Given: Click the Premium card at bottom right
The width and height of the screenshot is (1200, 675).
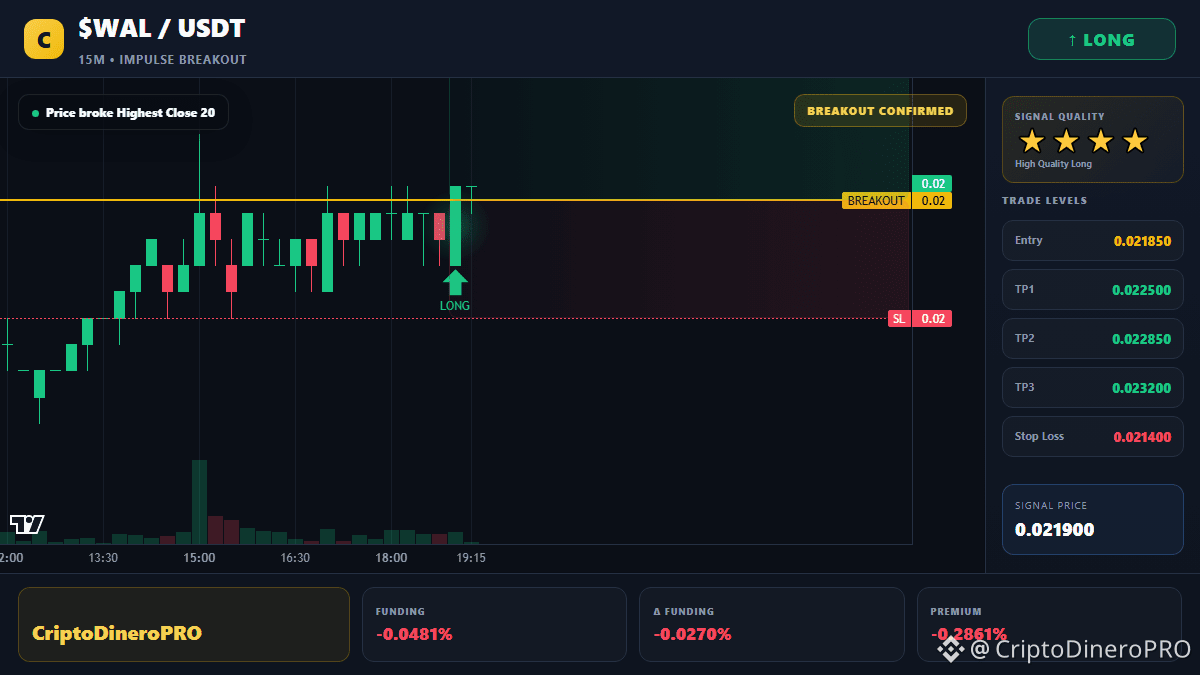Looking at the screenshot, I should (1050, 624).
